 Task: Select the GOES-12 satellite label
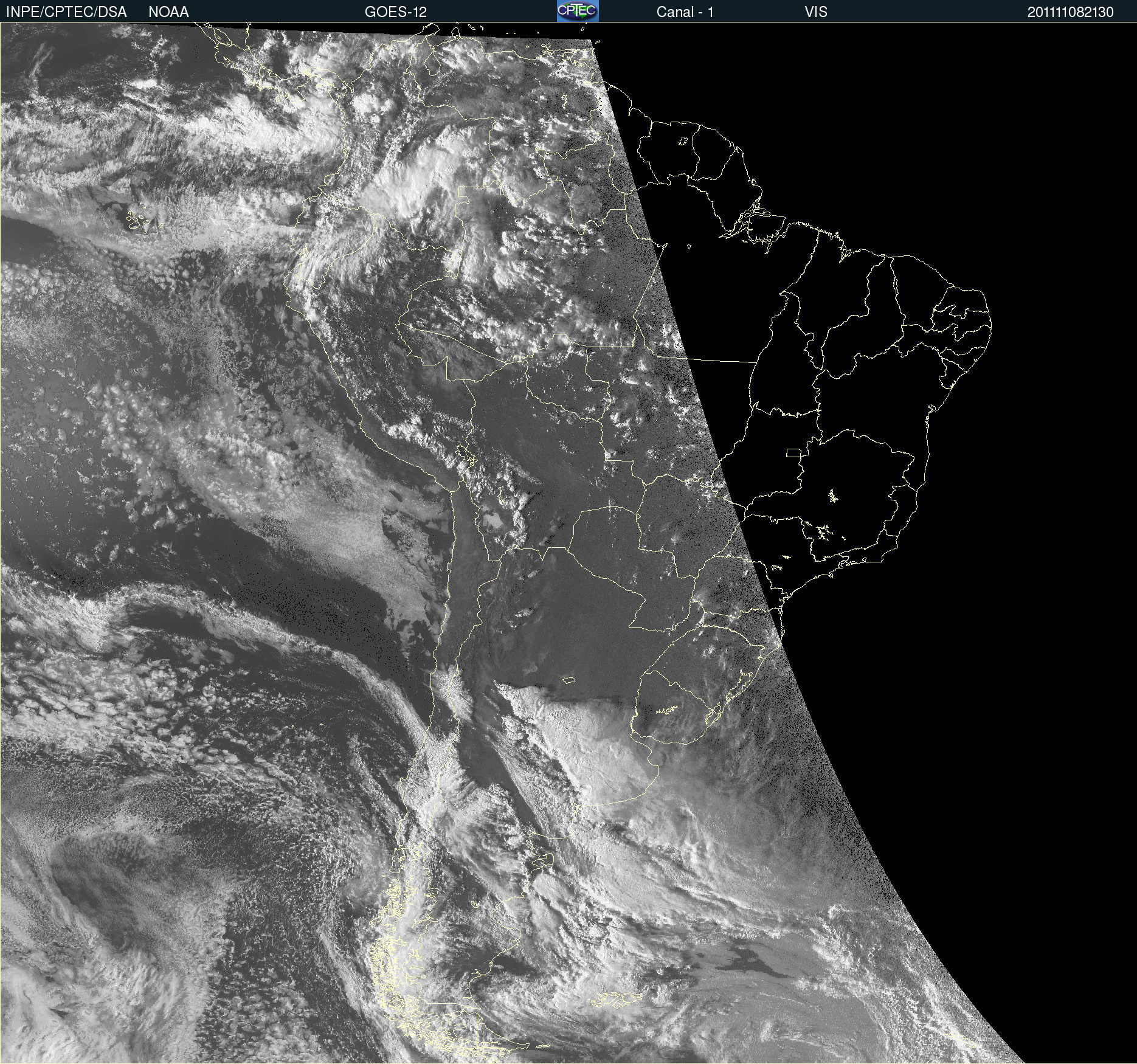396,12
